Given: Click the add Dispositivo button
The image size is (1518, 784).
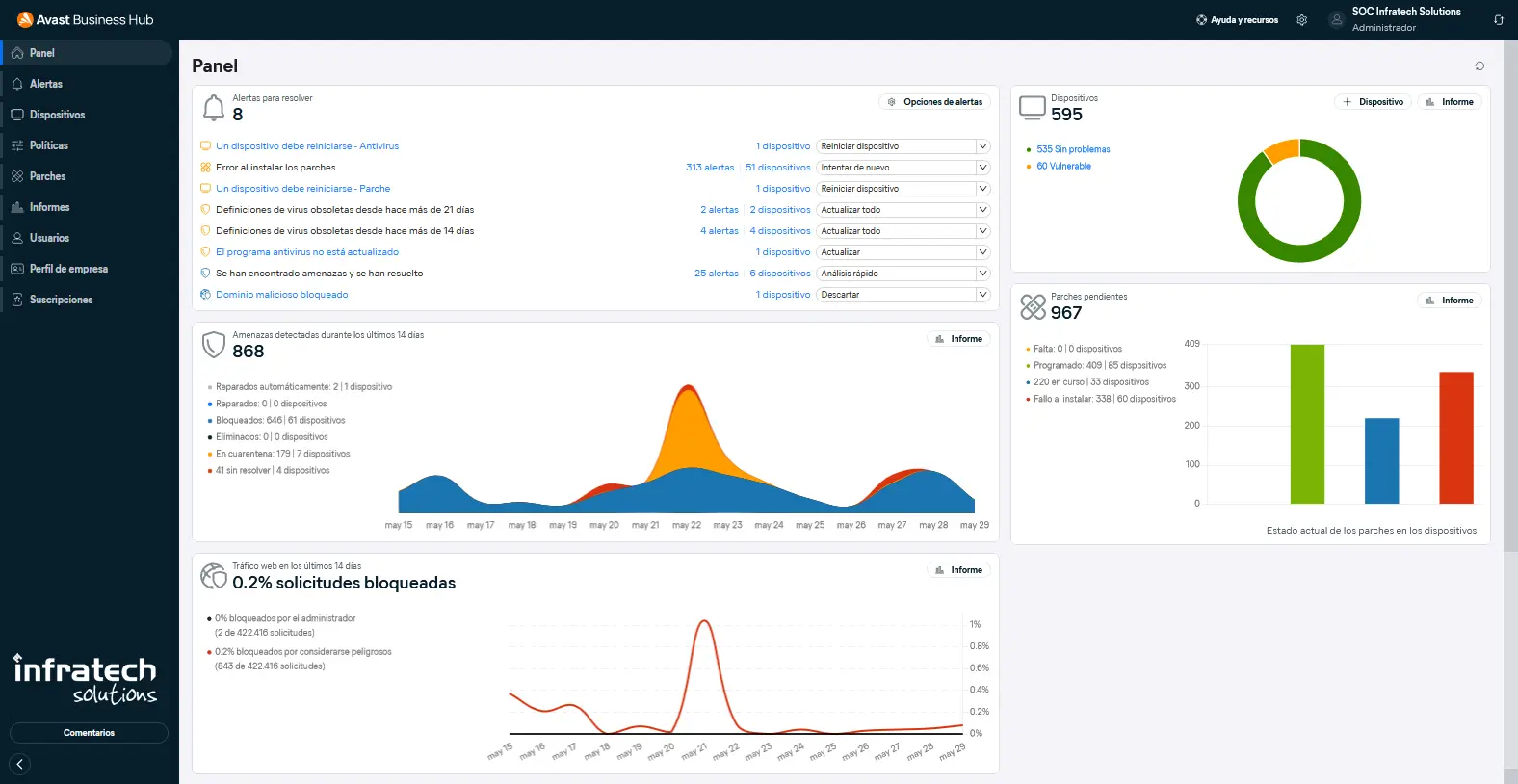Looking at the screenshot, I should tap(1373, 102).
